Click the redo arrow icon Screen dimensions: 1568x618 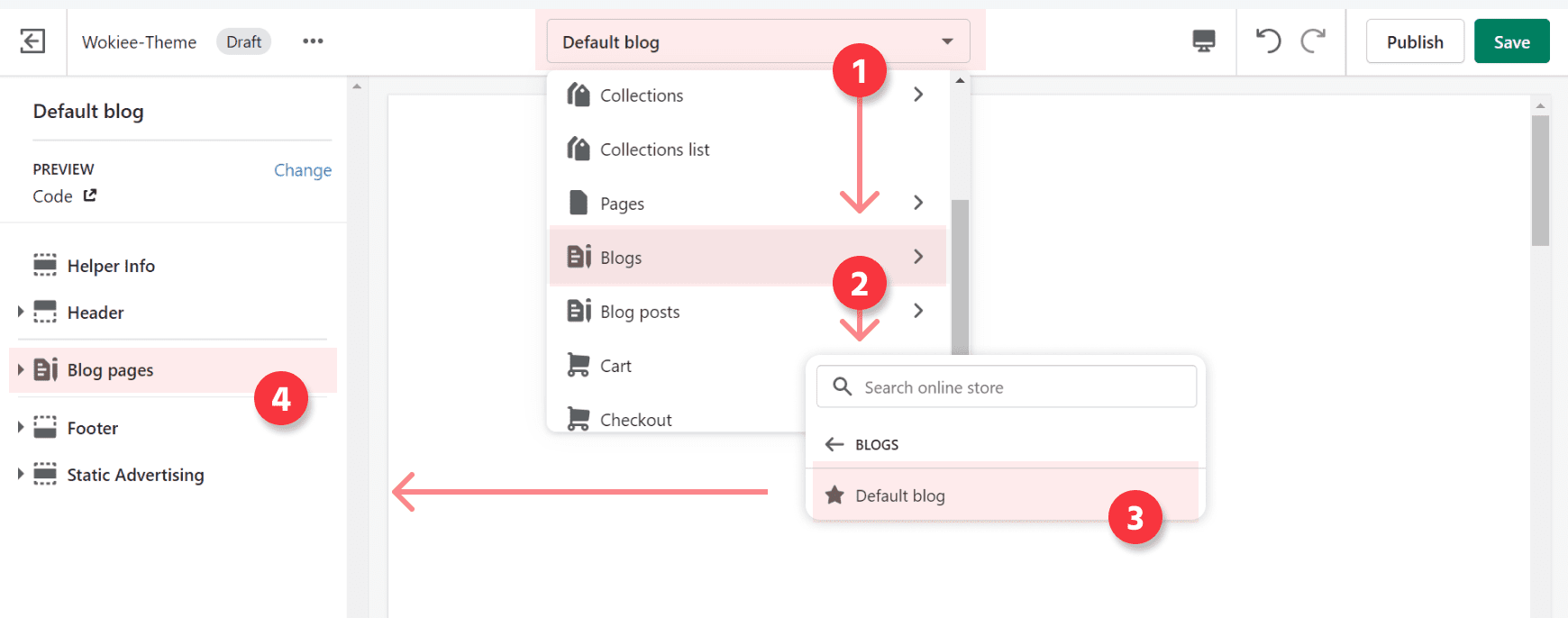(1313, 41)
